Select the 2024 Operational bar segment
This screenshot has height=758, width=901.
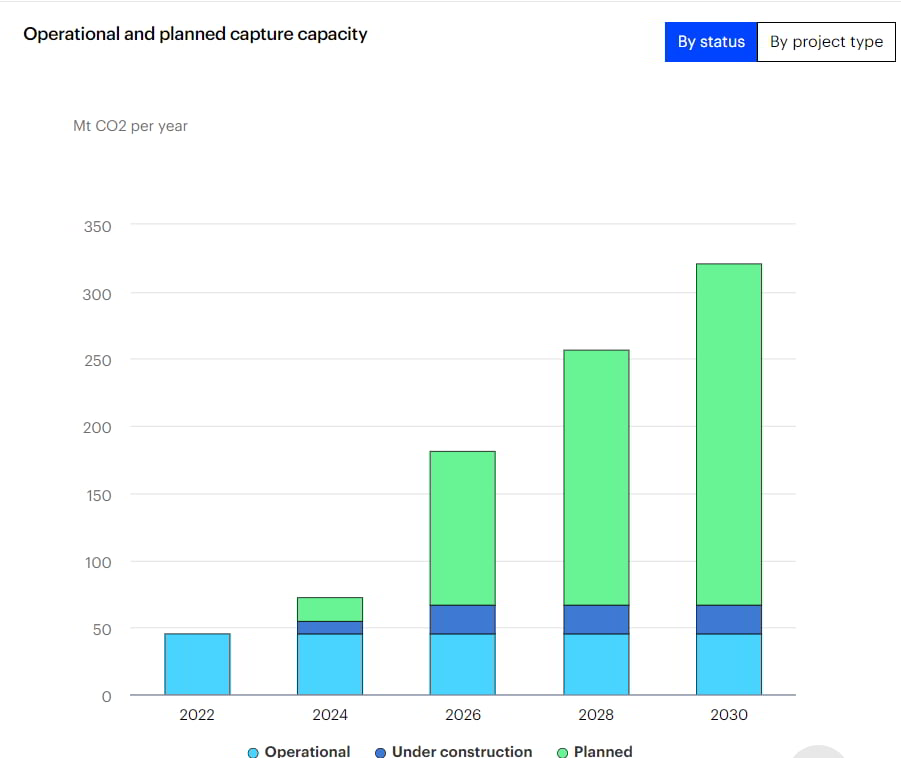click(x=330, y=664)
